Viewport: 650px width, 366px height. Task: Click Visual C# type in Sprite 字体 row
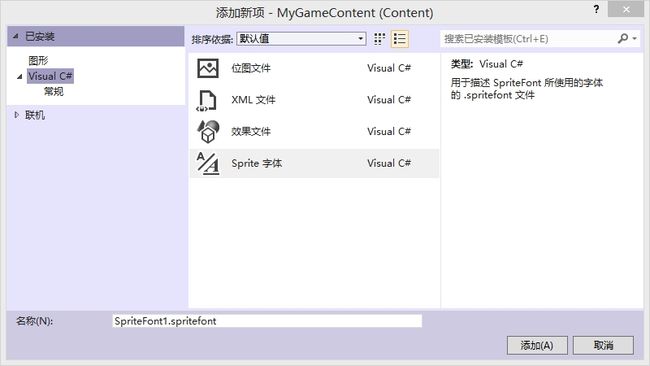389,163
